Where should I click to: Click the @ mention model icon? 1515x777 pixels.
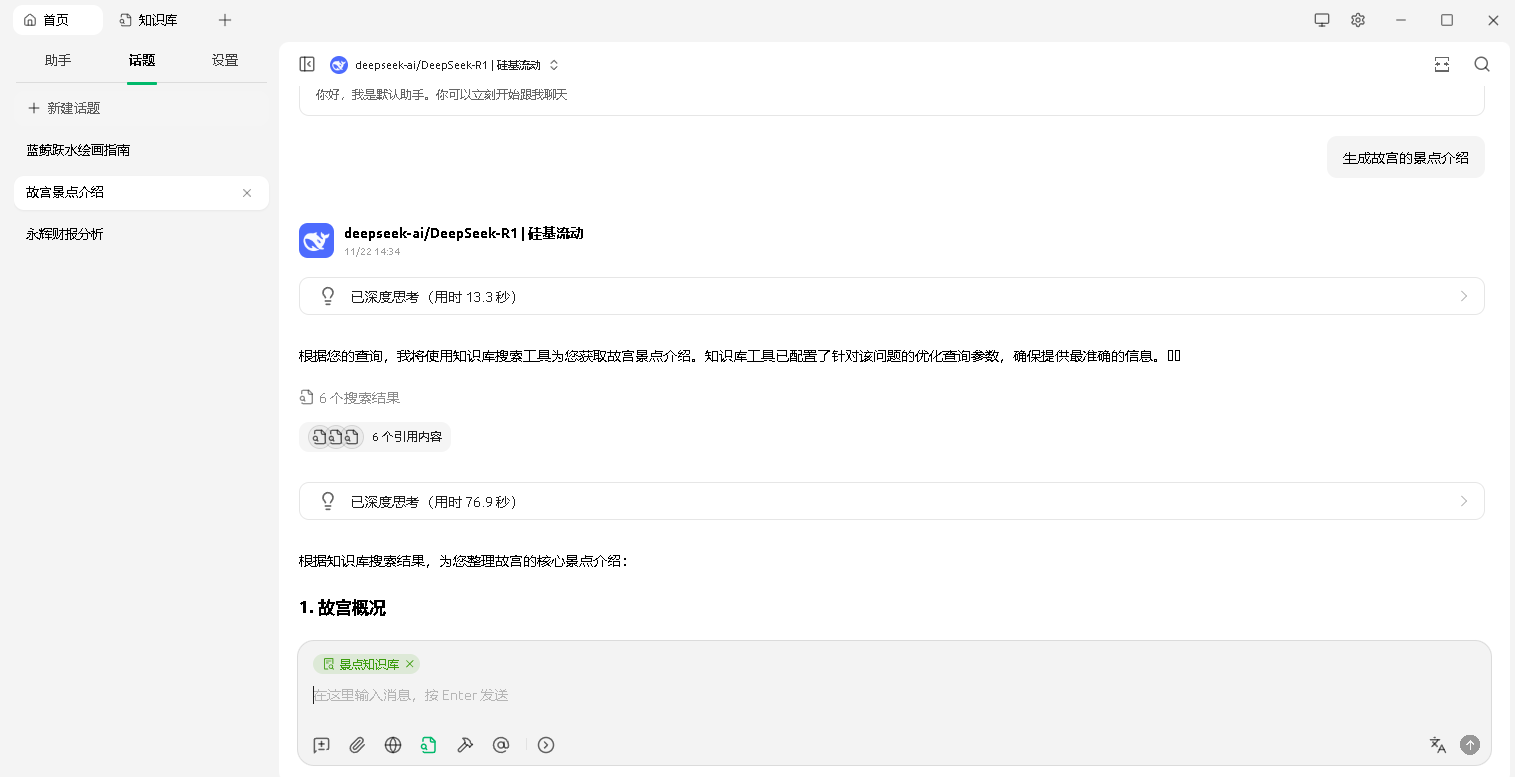(x=501, y=745)
